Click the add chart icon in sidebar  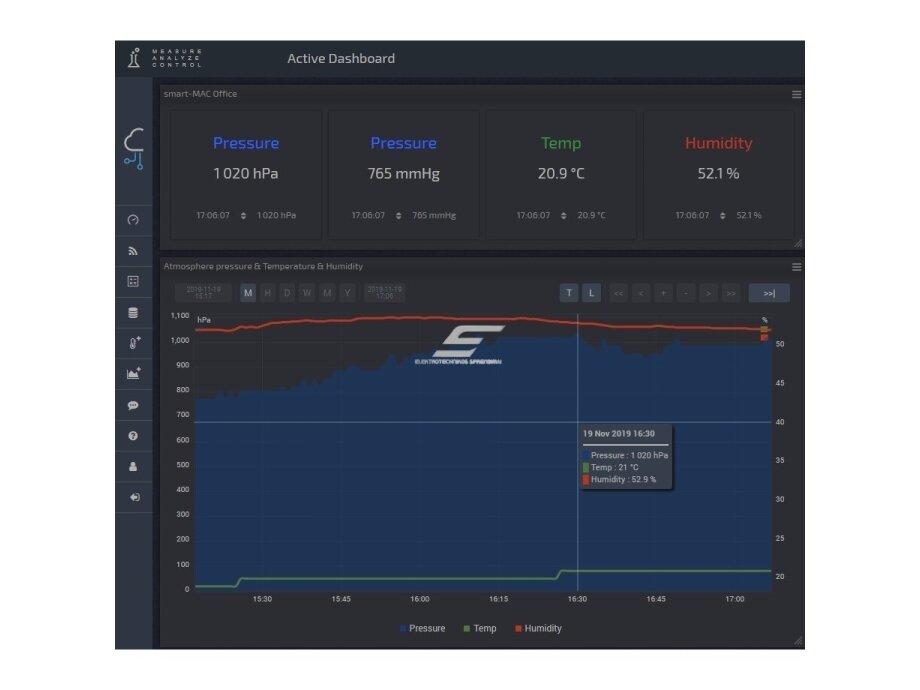tap(134, 374)
